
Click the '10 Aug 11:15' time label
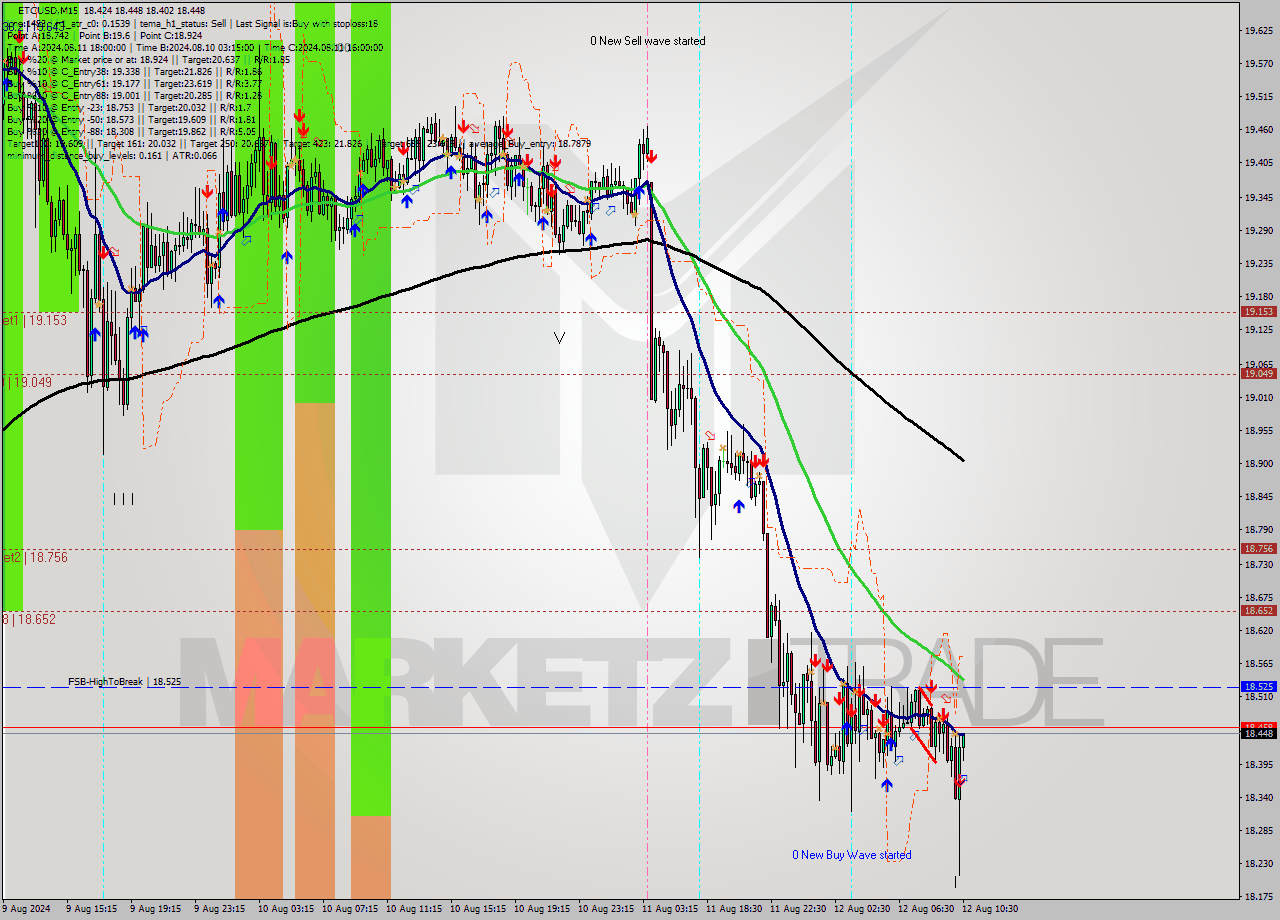point(414,909)
